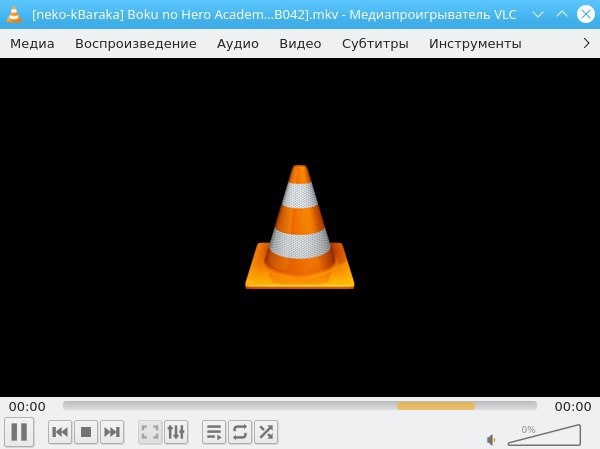Close the VLC media player window
Image resolution: width=600 pixels, height=449 pixels.
585,15
